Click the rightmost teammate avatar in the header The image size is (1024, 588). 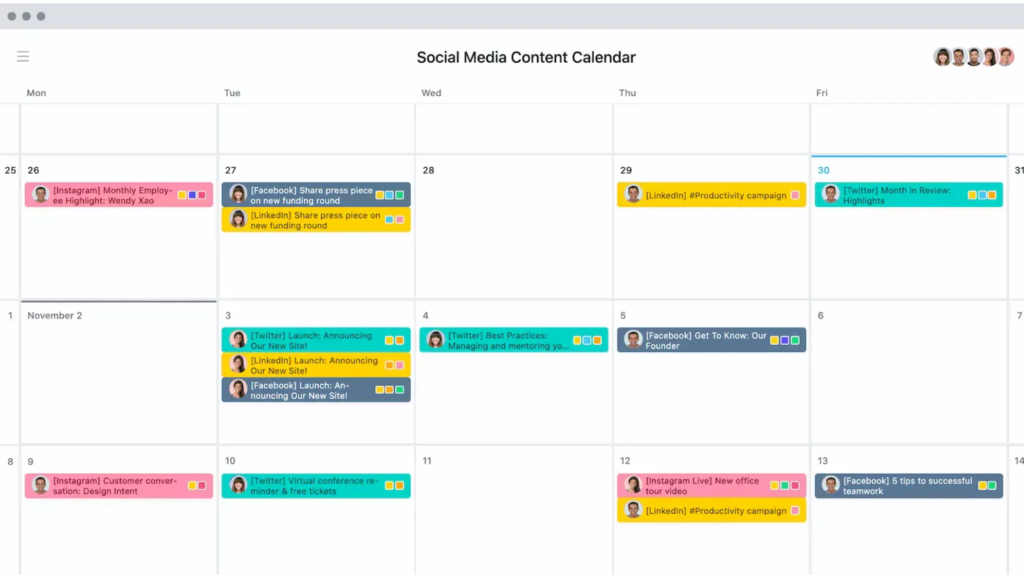[x=1005, y=57]
